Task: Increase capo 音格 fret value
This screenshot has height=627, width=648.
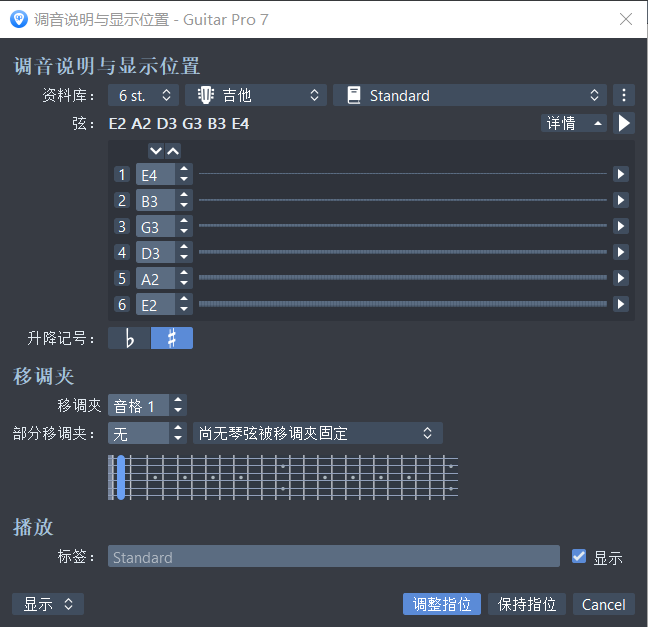Action: click(x=178, y=400)
